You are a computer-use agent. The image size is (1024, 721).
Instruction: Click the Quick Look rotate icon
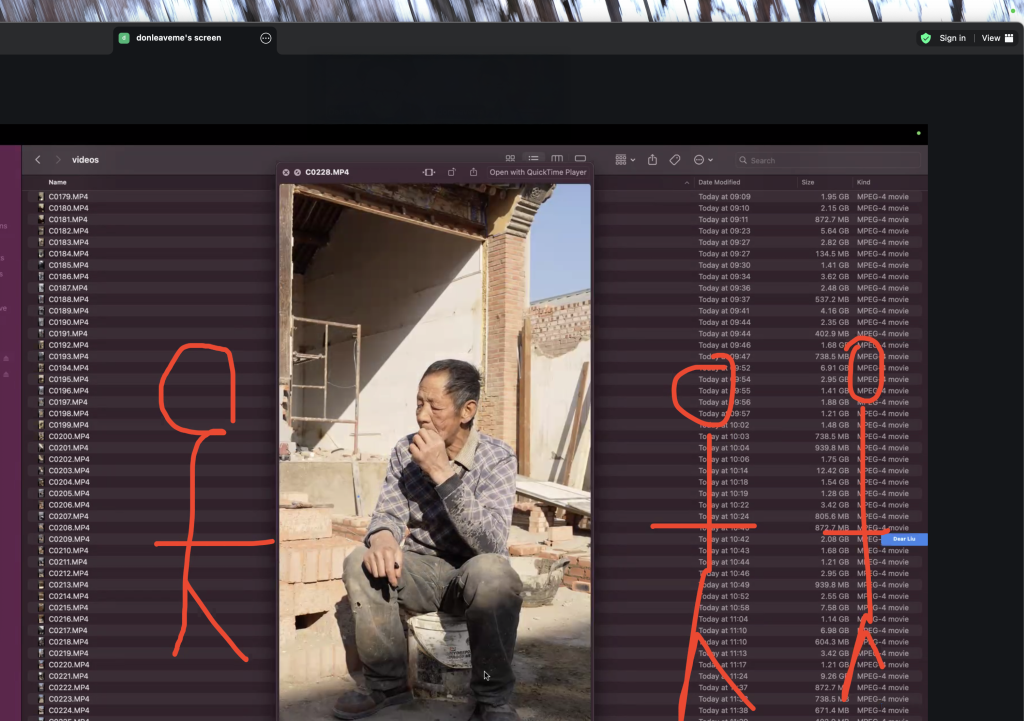pyautogui.click(x=451, y=172)
